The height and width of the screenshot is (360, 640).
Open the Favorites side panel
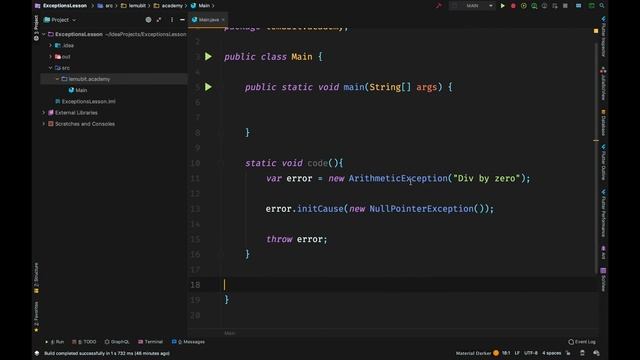coord(36,316)
